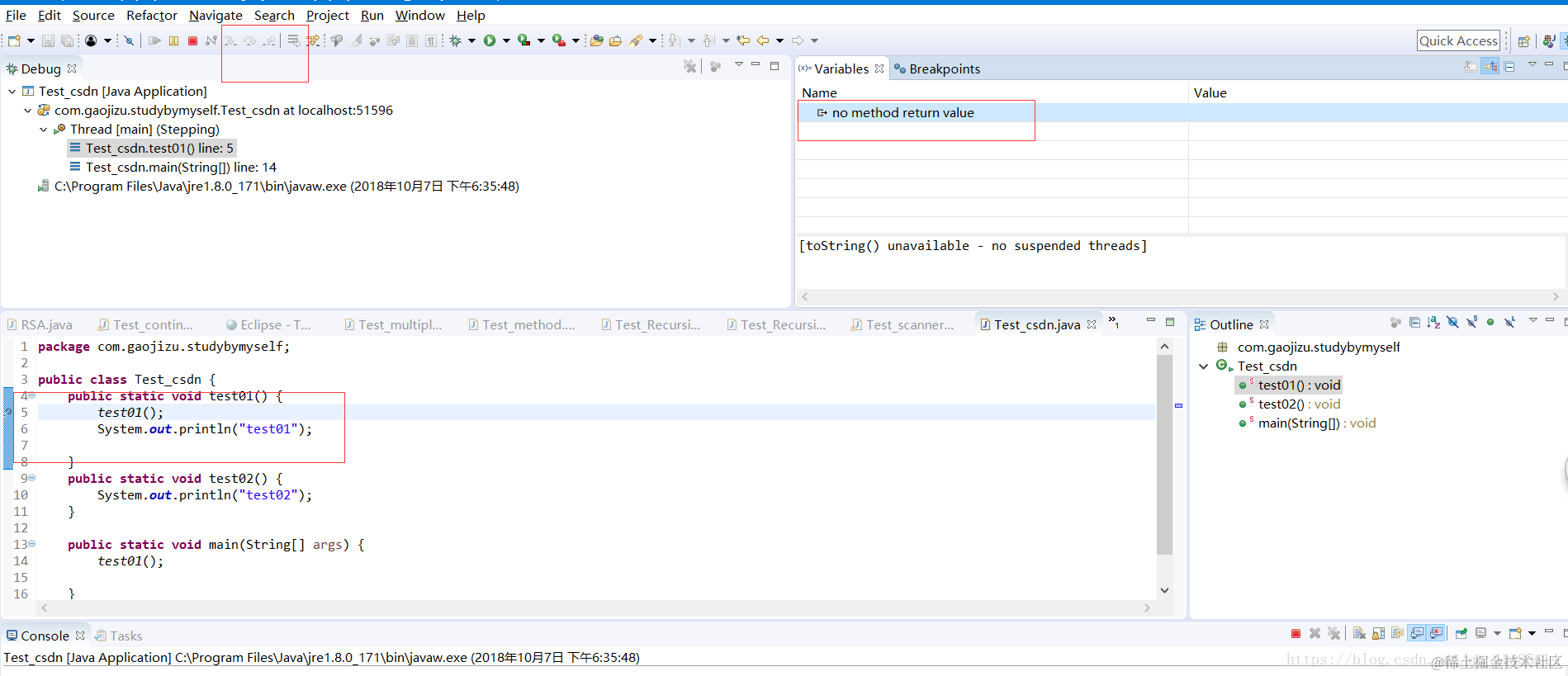The height and width of the screenshot is (676, 1568).
Task: Click the Resume debug button
Action: (x=154, y=40)
